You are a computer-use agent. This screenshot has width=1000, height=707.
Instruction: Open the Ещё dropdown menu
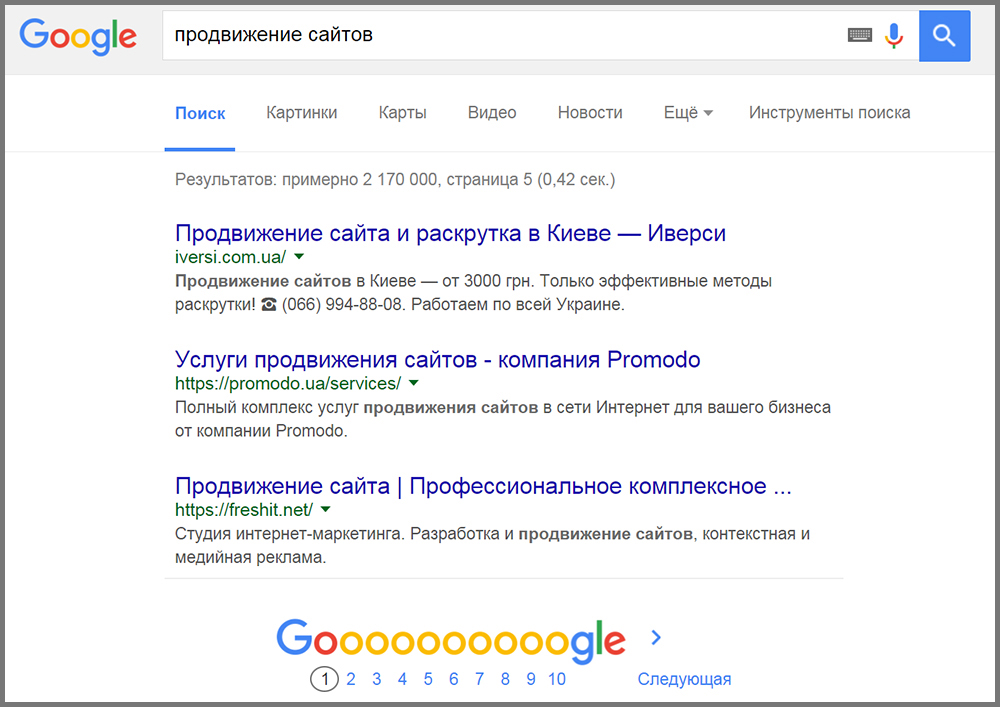pyautogui.click(x=688, y=113)
